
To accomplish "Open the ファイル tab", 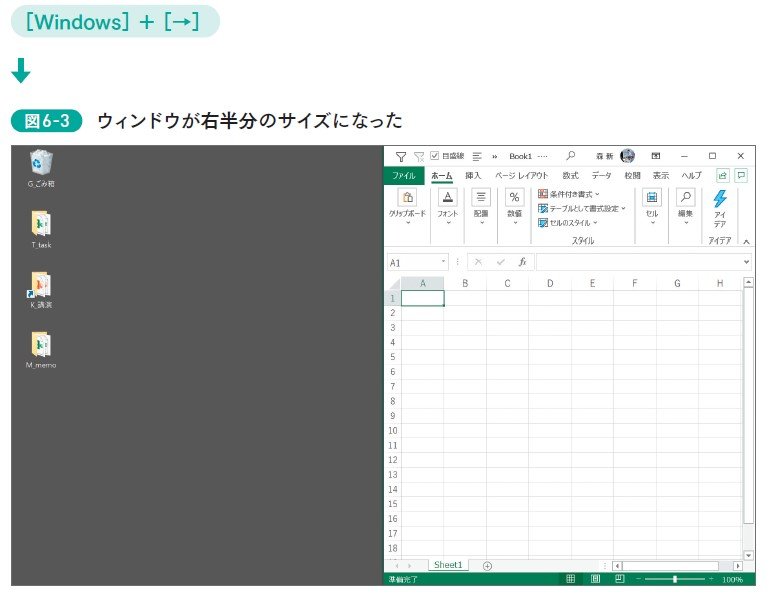I will pos(403,176).
